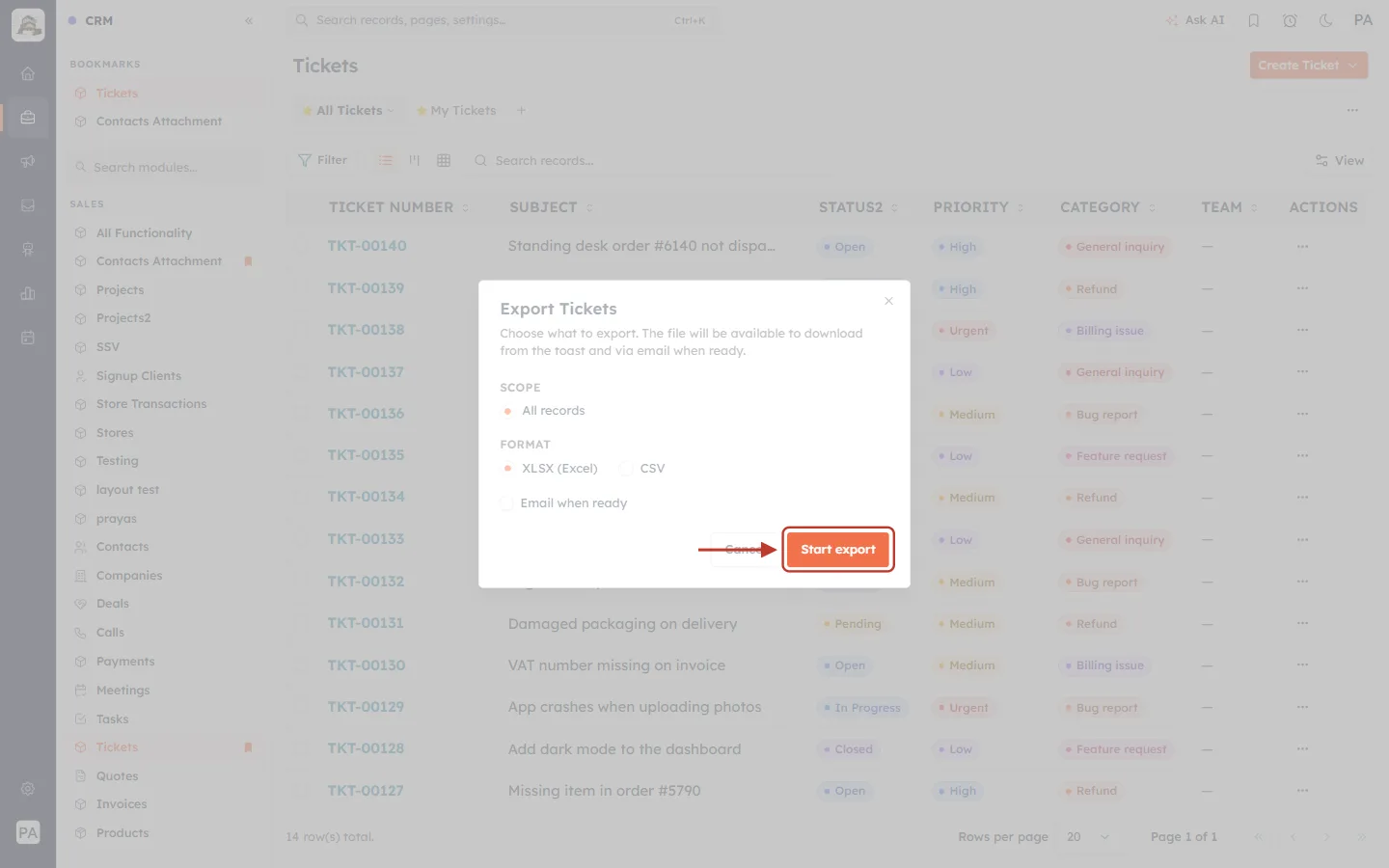1389x868 pixels.
Task: Switch to the grid view icon
Action: pyautogui.click(x=444, y=160)
